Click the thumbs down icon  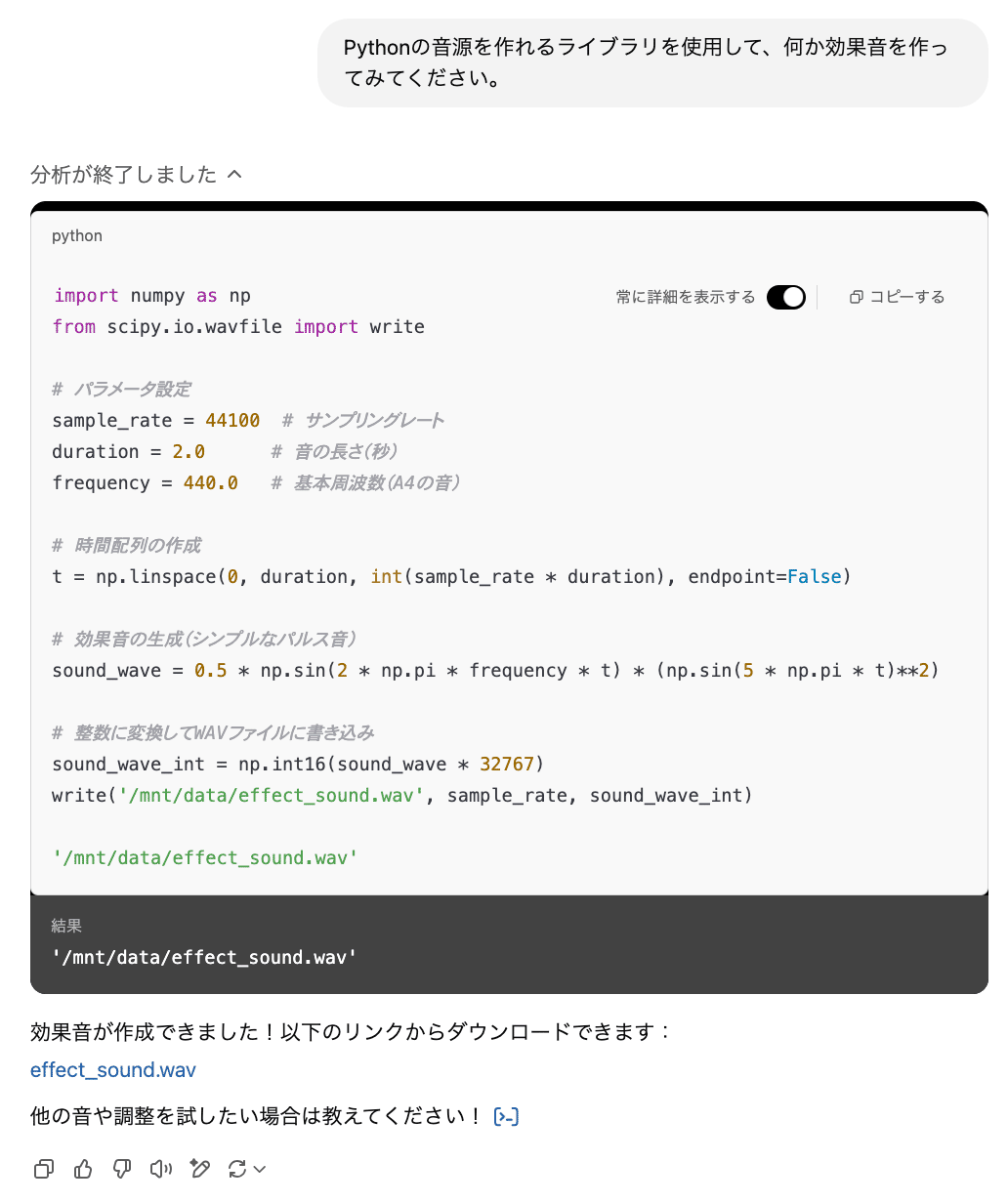pyautogui.click(x=122, y=1169)
